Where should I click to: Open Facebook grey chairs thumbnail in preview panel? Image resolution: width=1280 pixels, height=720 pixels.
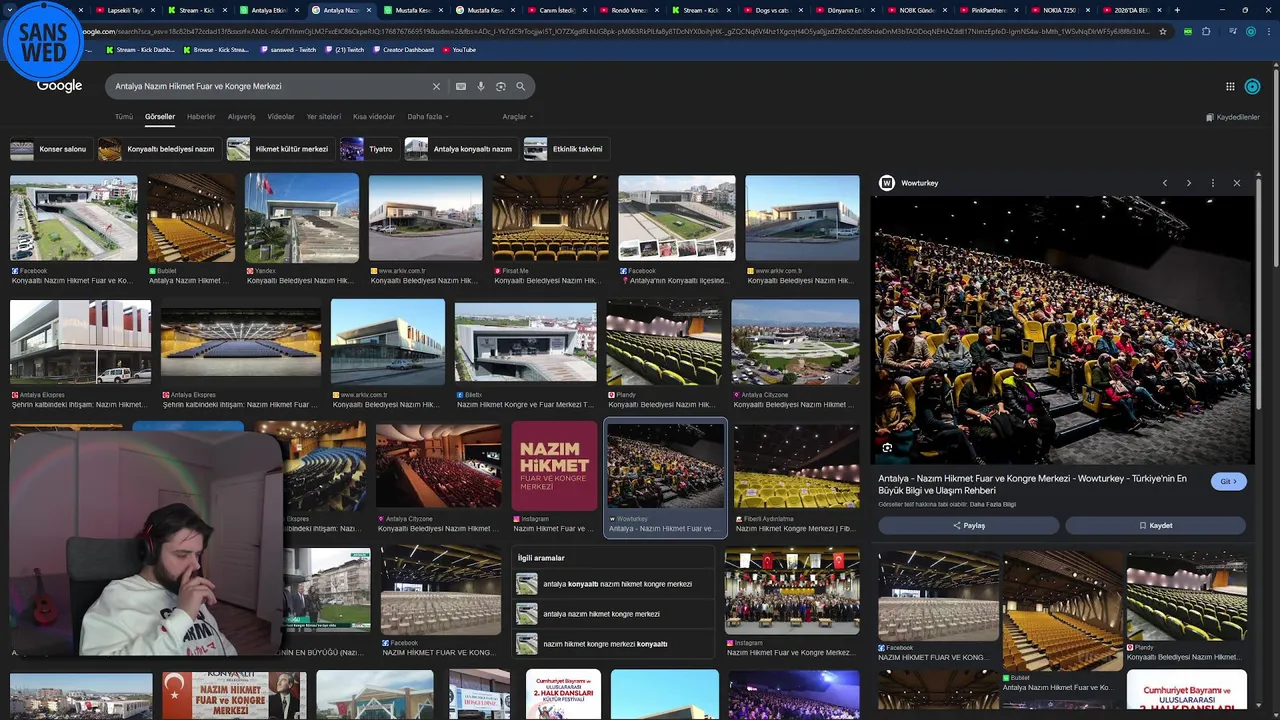938,597
